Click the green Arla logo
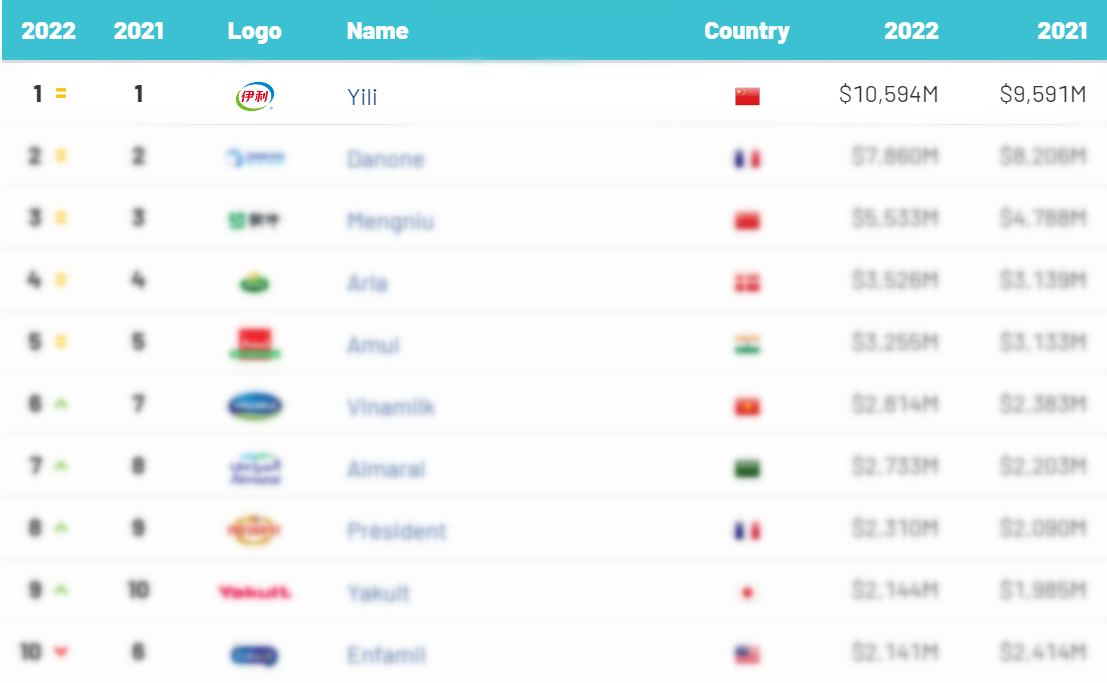 pos(254,283)
